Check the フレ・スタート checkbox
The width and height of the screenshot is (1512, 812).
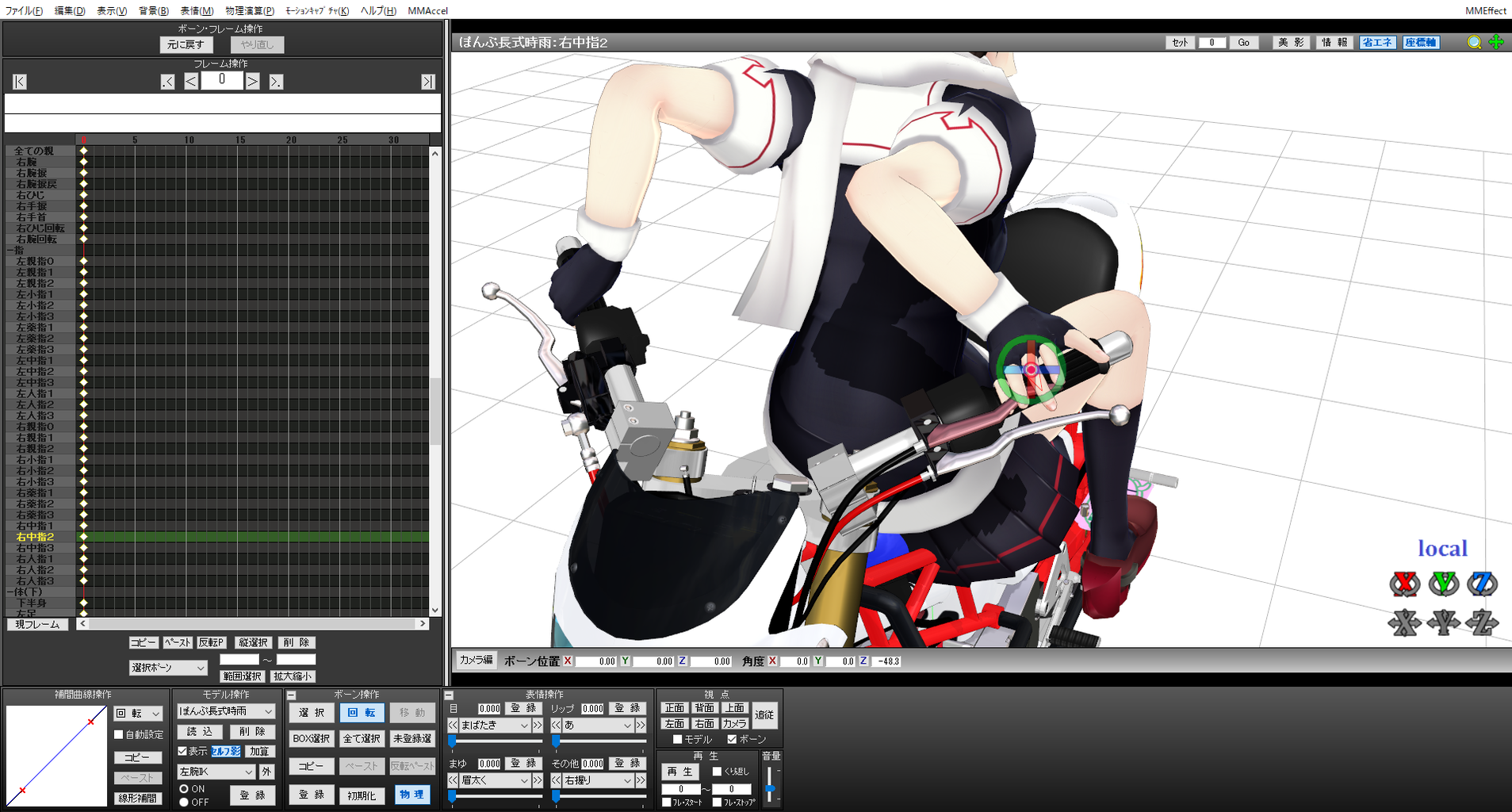pos(667,802)
